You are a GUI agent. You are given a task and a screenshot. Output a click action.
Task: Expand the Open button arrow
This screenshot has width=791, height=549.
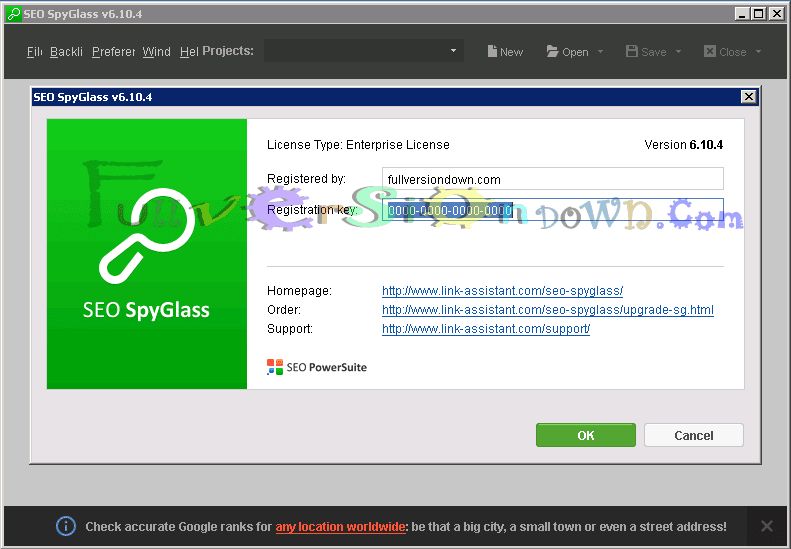600,51
